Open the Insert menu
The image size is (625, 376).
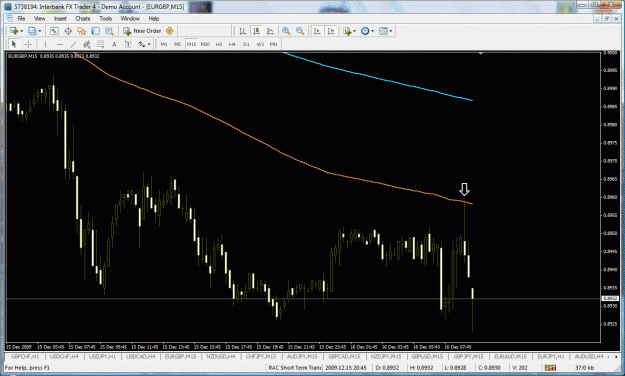(x=61, y=19)
